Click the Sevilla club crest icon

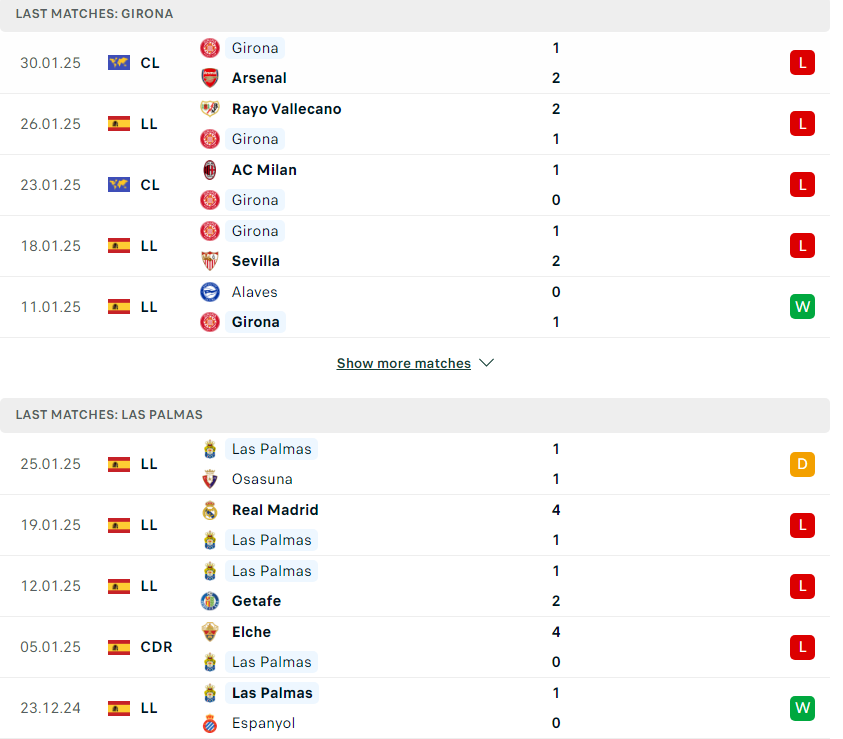coord(210,261)
